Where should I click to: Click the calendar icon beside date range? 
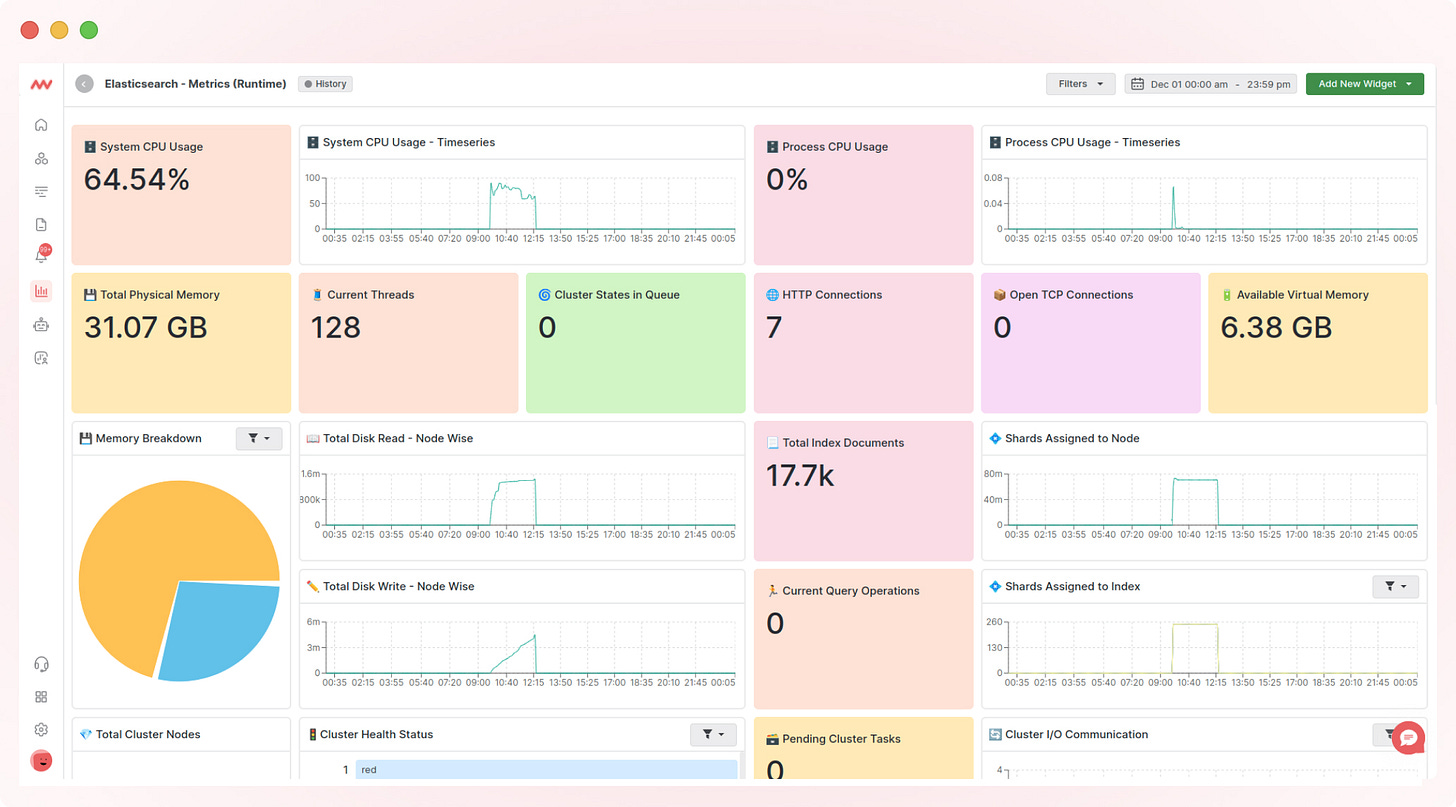[1137, 84]
